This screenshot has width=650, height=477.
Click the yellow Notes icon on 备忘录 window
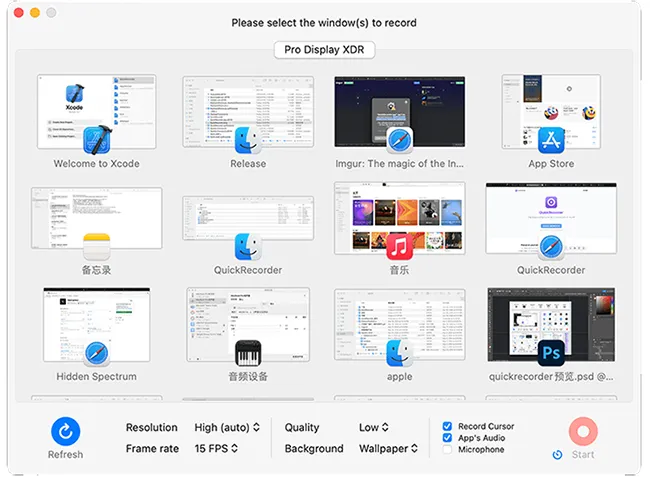pos(97,244)
